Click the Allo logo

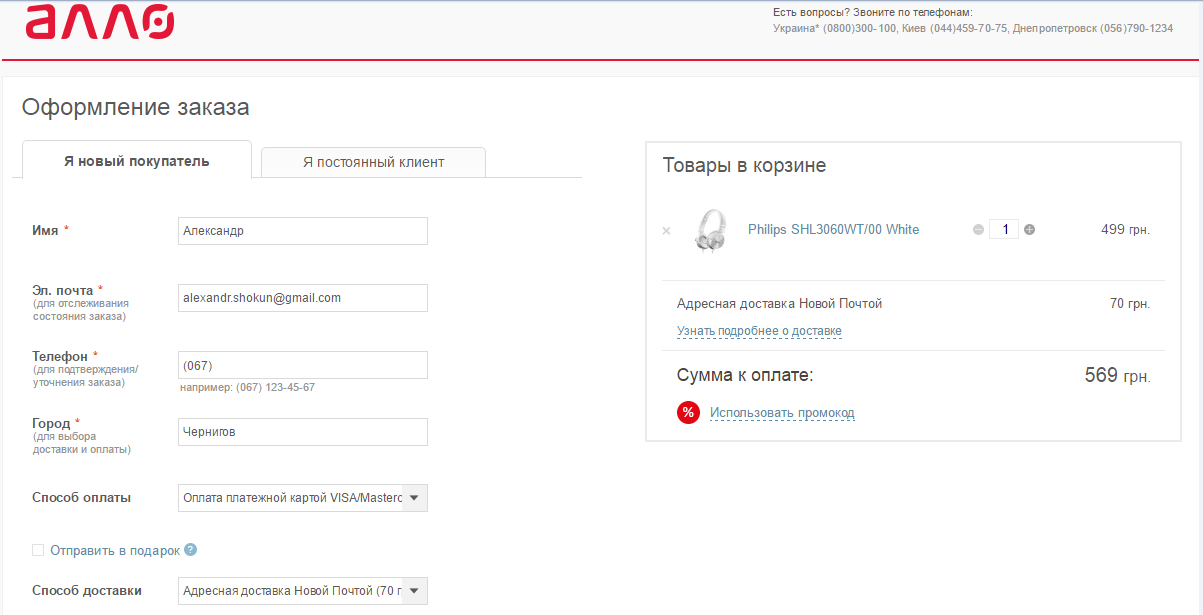(100, 23)
